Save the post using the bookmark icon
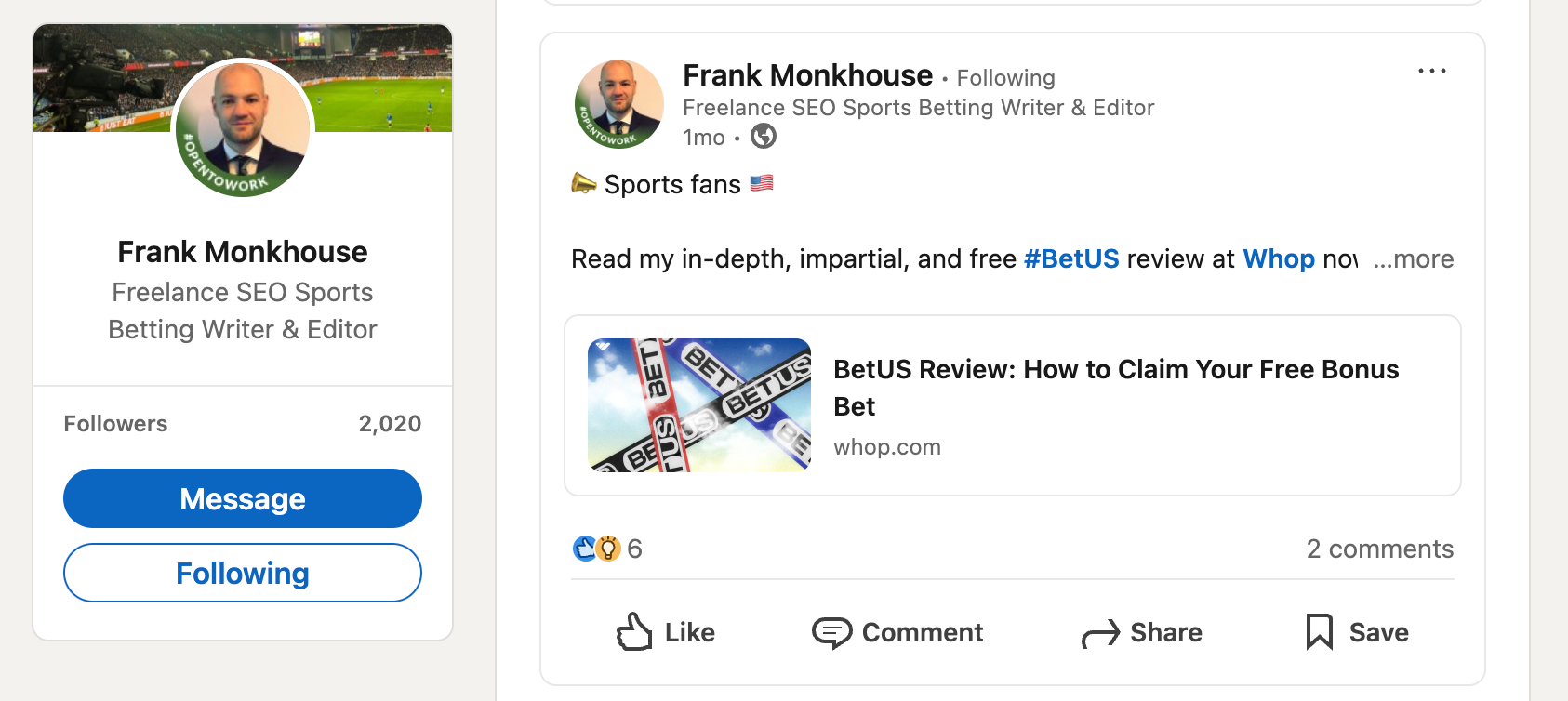 1322,632
